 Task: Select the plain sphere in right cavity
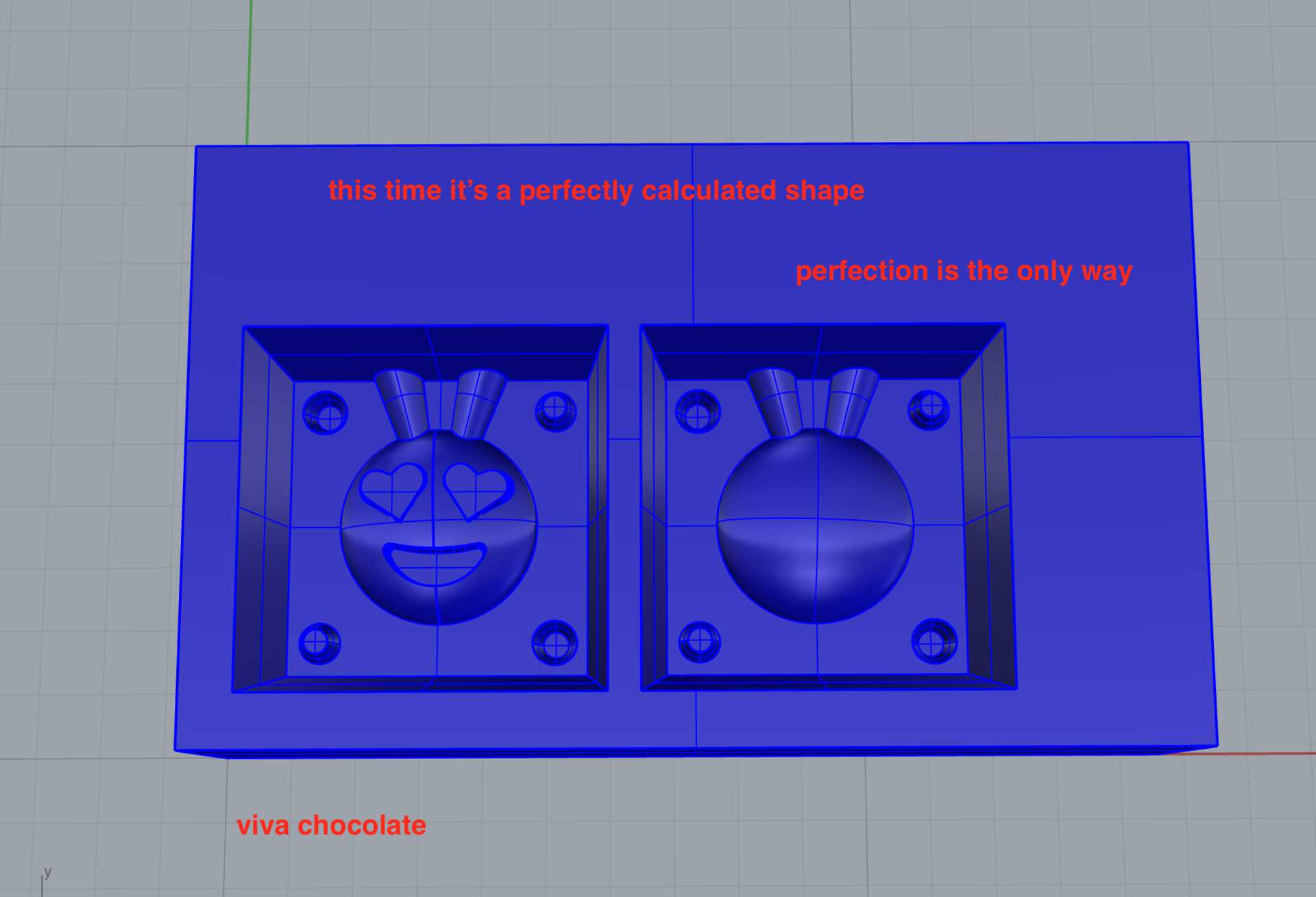point(816,526)
